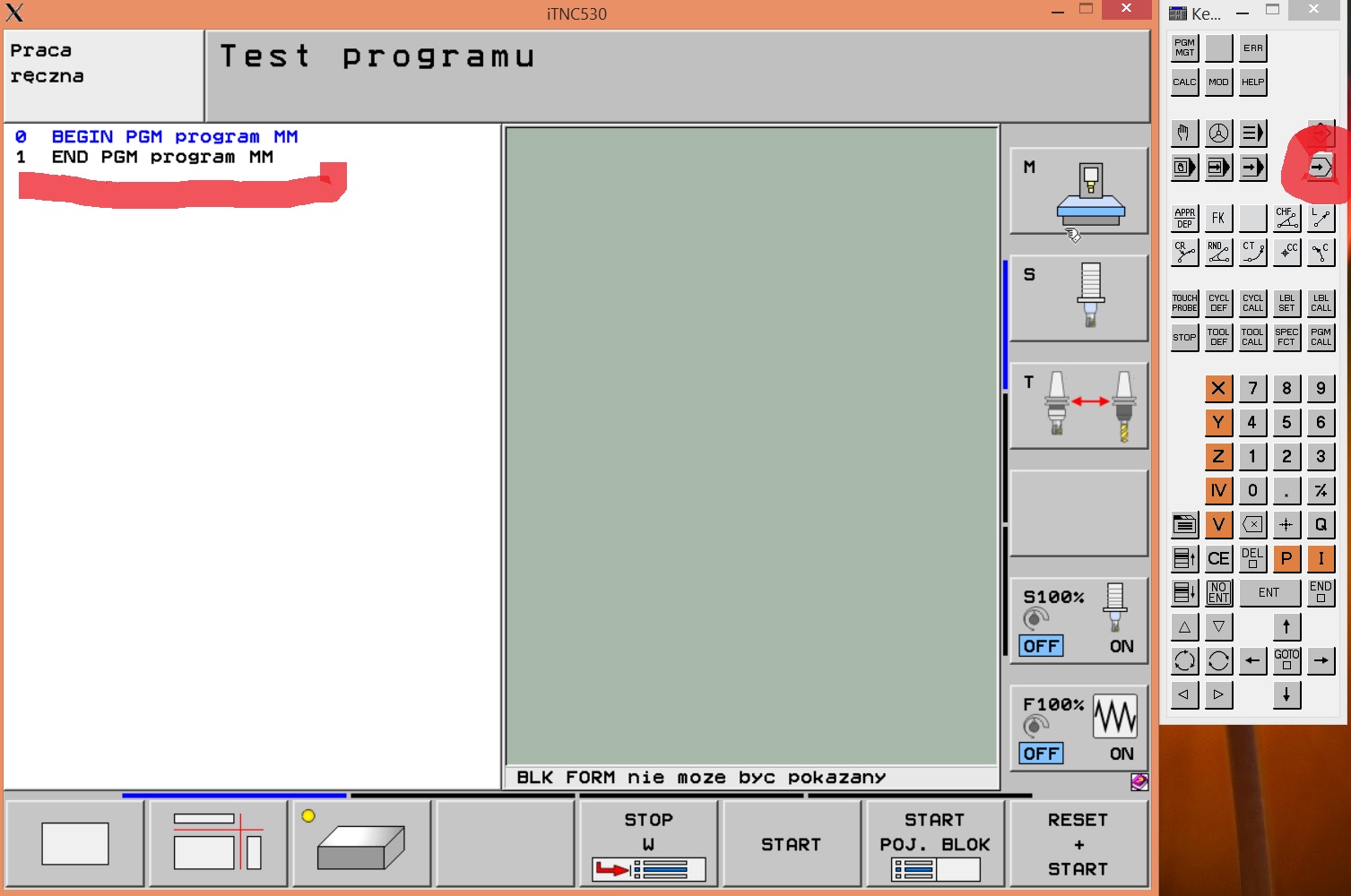The image size is (1351, 896).
Task: Select the electronic handwheel mode key
Action: 1218,134
